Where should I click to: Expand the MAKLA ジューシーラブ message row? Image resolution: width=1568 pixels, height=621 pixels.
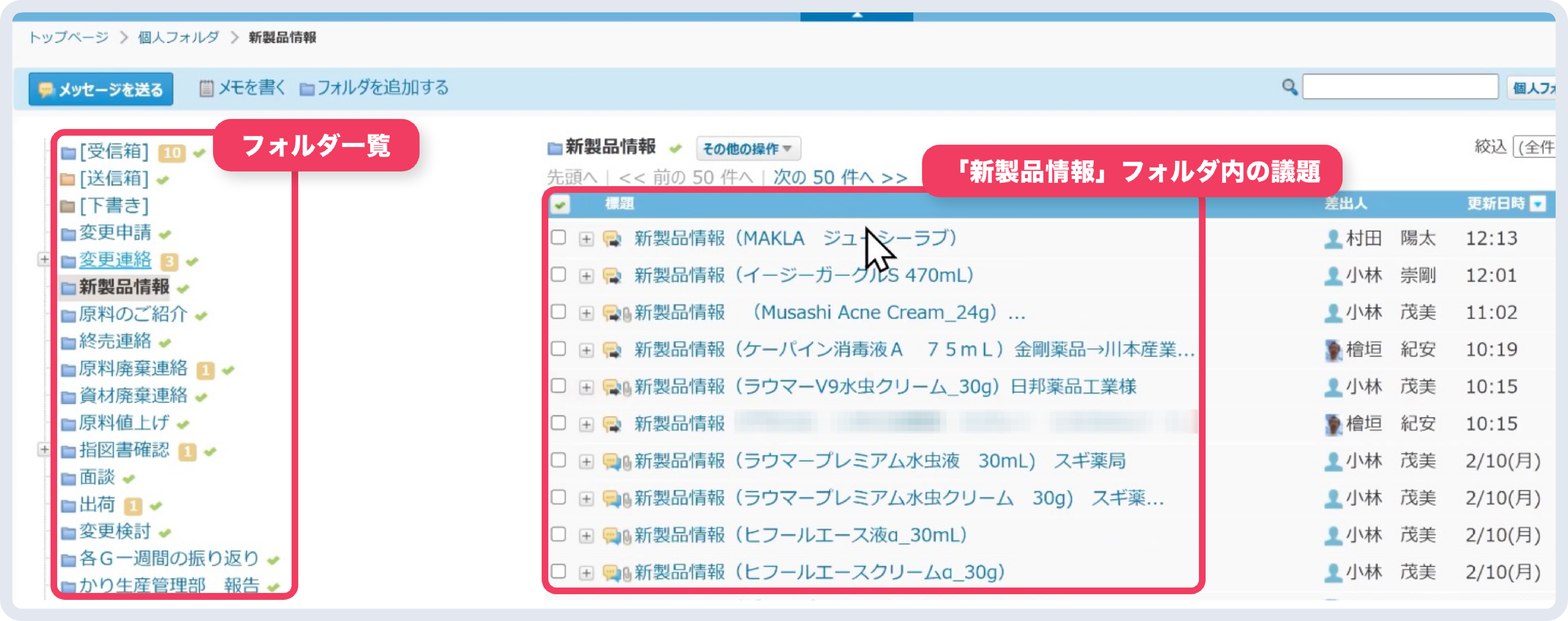[x=586, y=239]
